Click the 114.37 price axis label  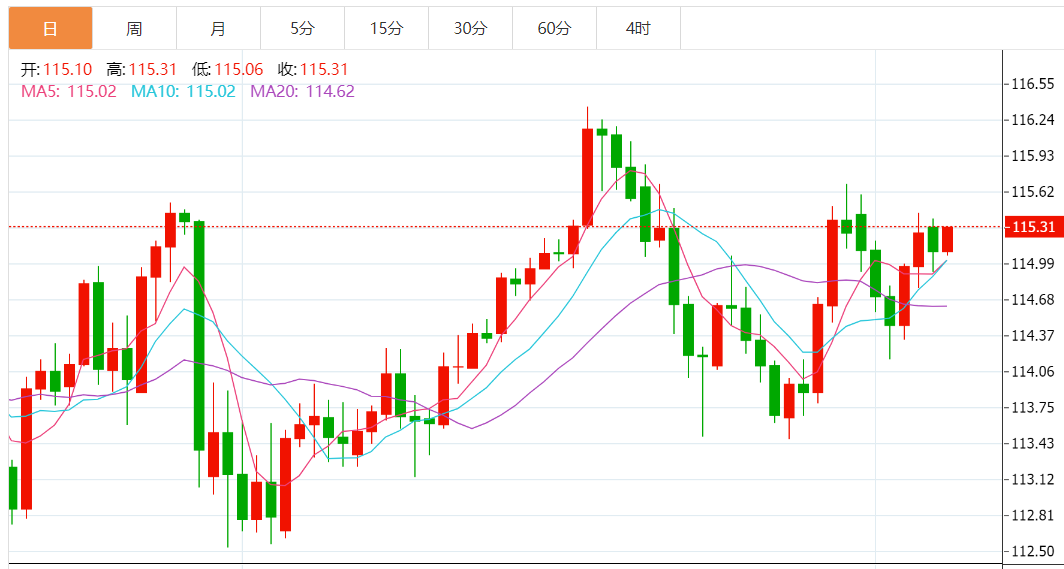1033,336
